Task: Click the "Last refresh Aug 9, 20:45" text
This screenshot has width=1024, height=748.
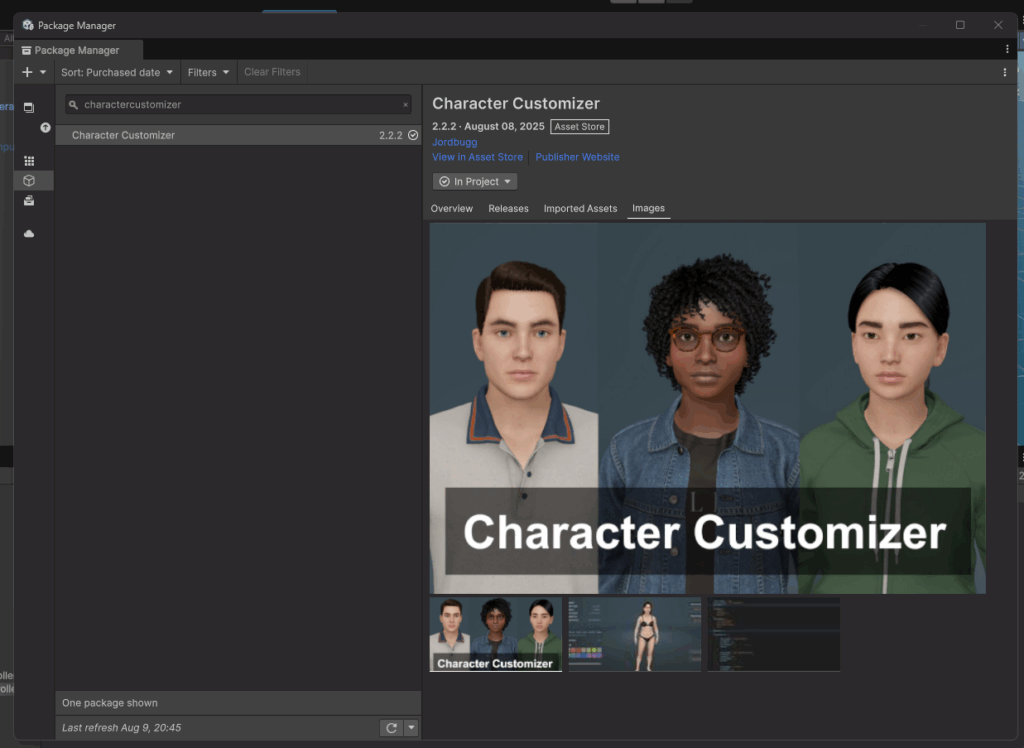Action: 121,728
